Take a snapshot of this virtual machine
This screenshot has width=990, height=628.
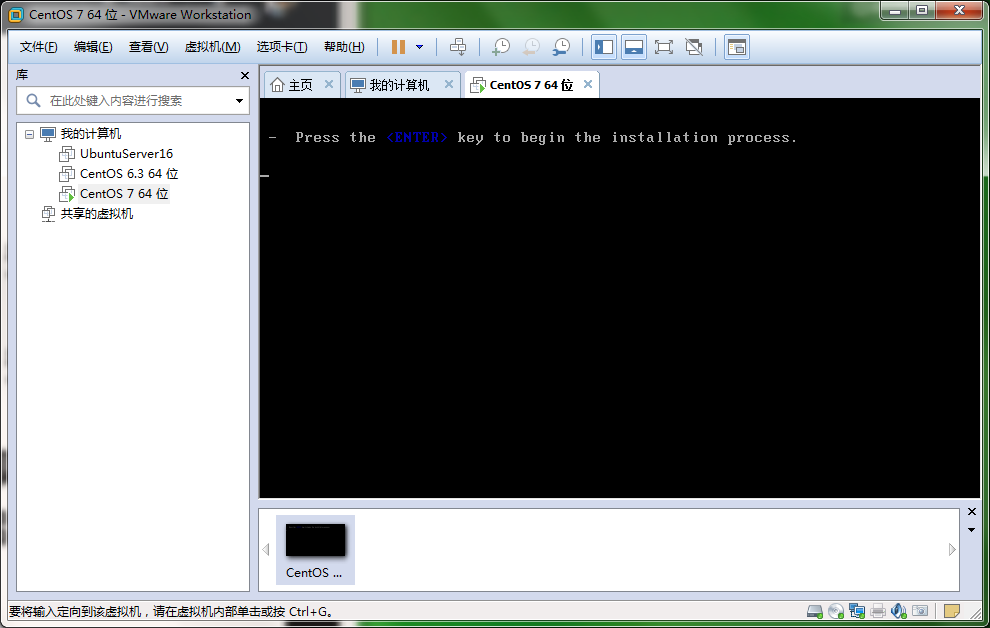point(501,47)
